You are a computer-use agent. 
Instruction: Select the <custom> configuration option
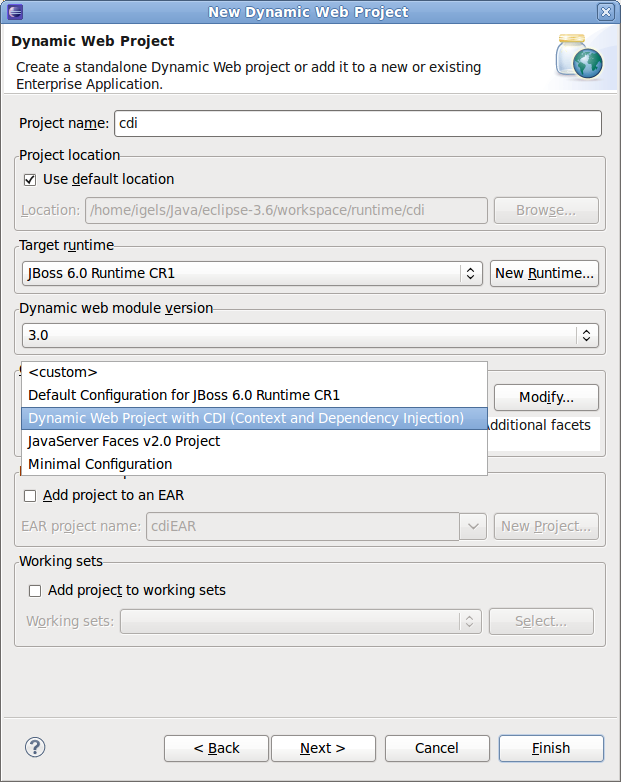[x=254, y=373]
